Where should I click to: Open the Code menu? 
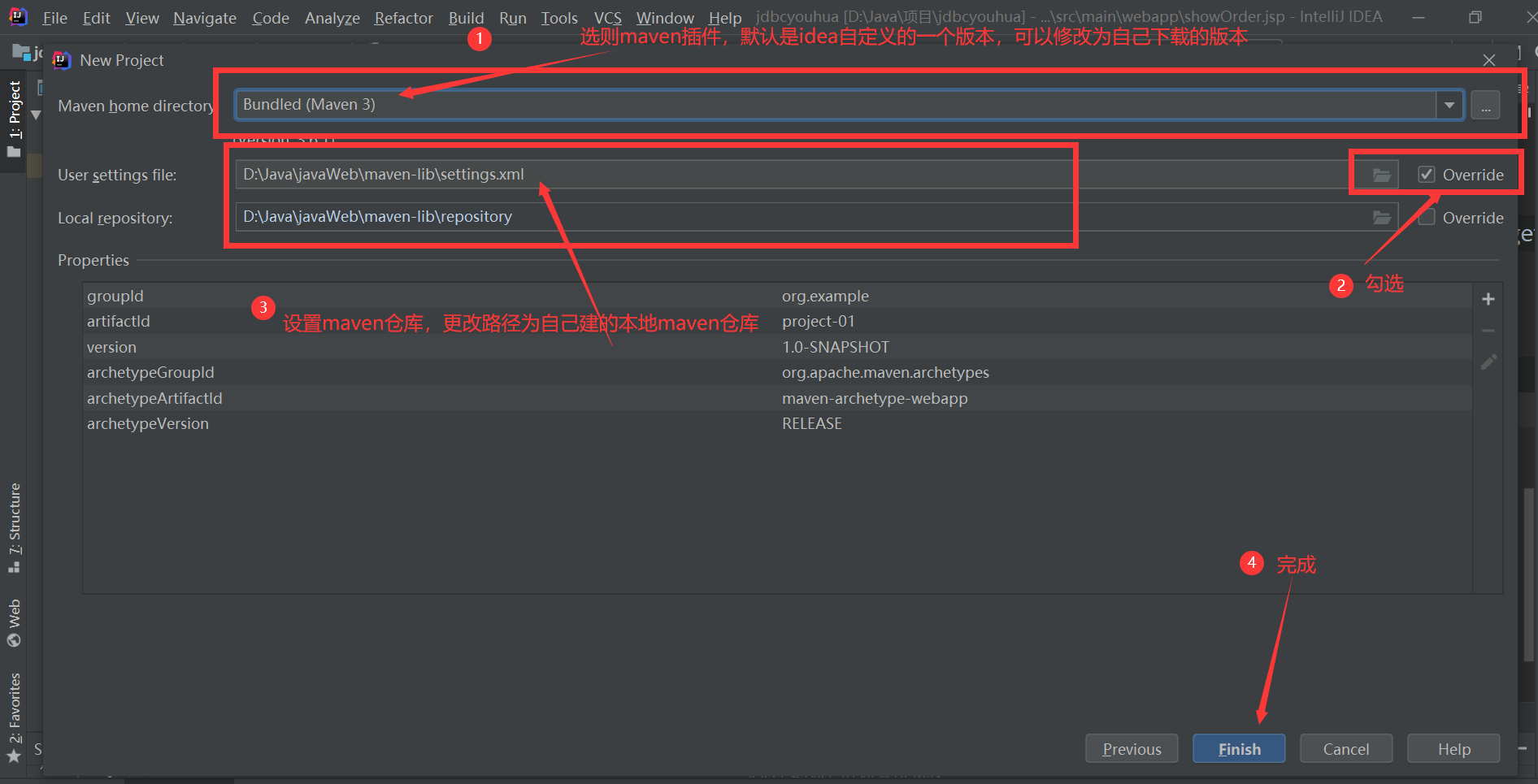pyautogui.click(x=271, y=18)
